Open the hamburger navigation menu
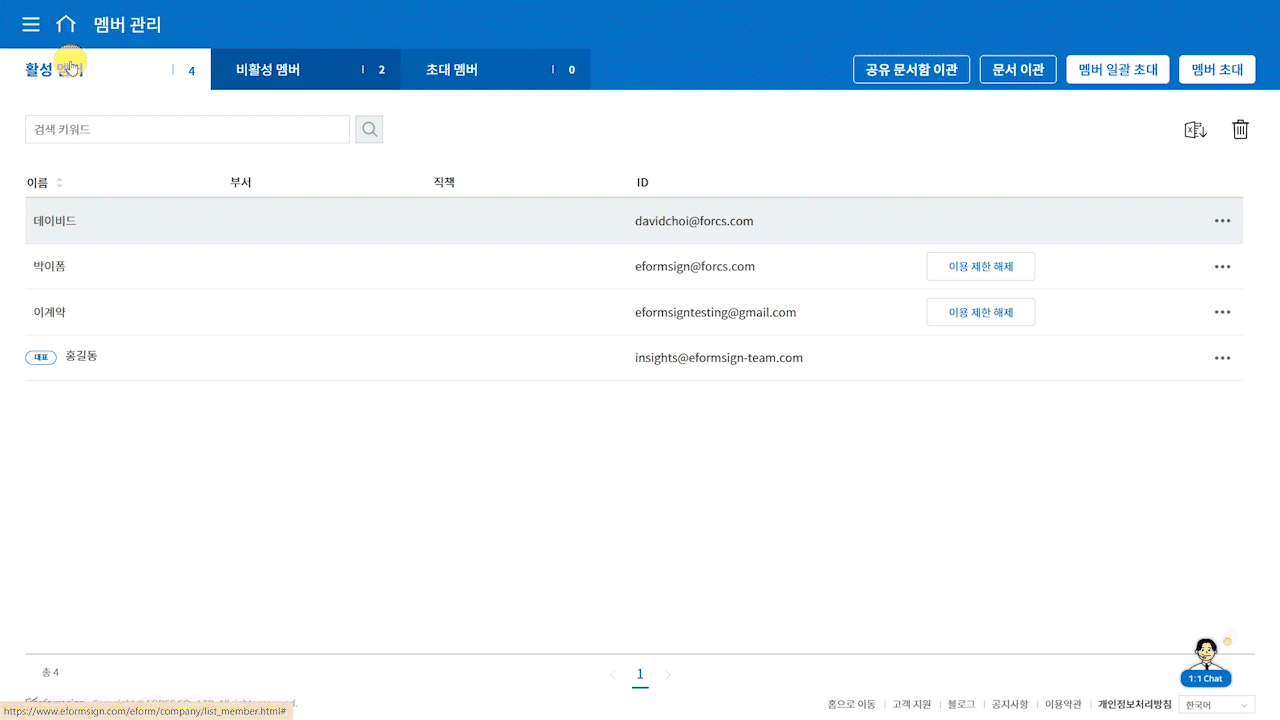The image size is (1280, 720). [x=31, y=25]
